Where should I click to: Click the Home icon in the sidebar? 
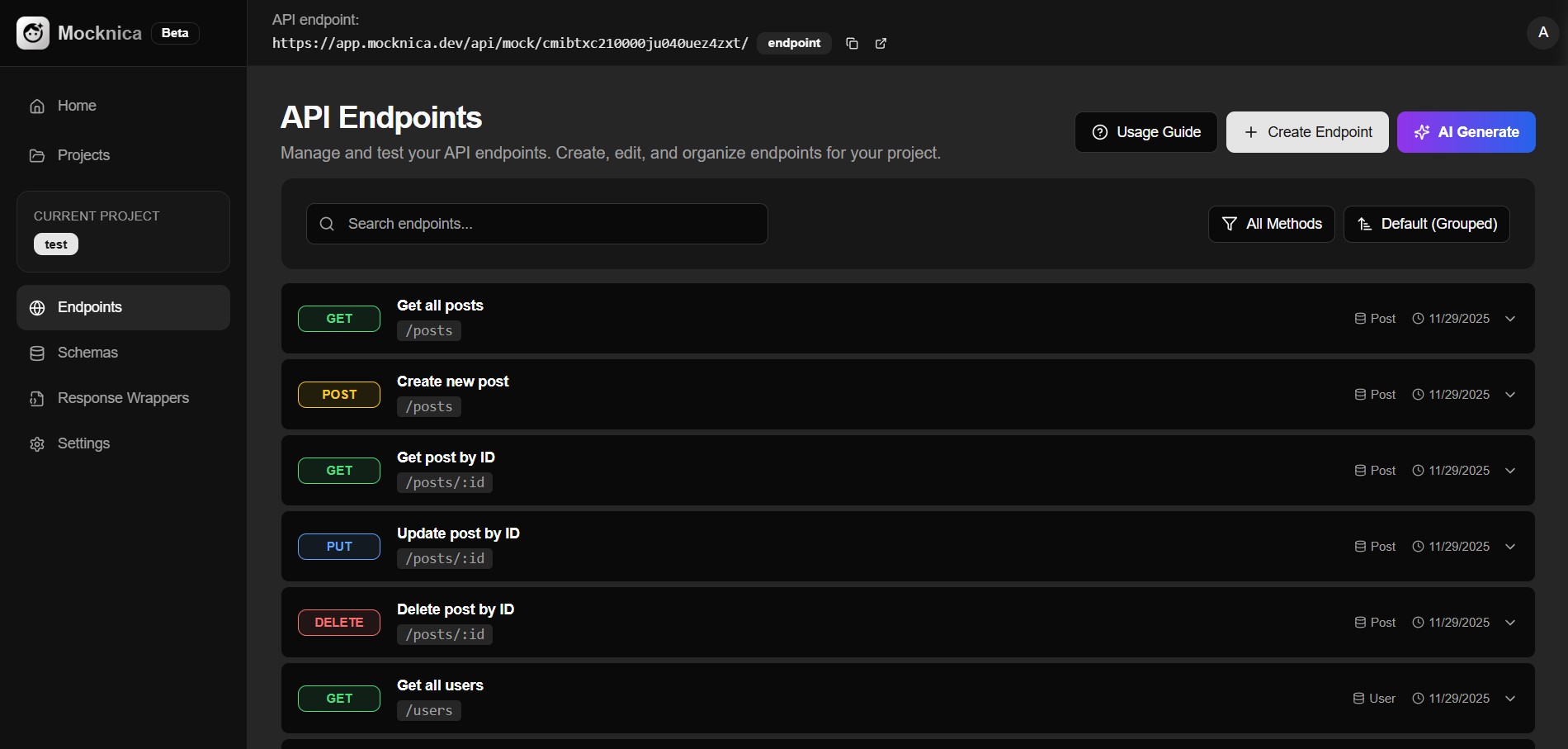(37, 106)
